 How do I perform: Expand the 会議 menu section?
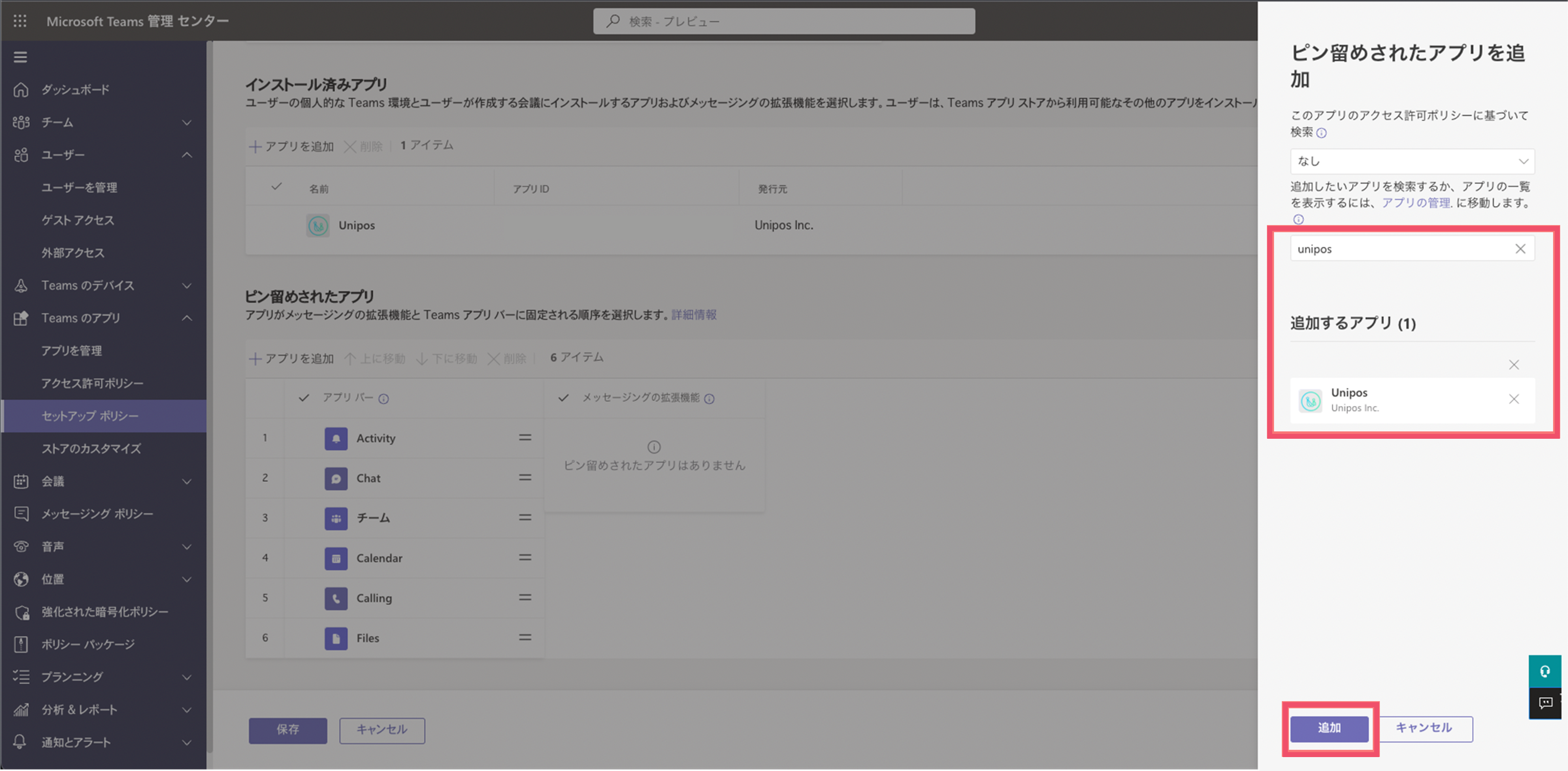pyautogui.click(x=103, y=482)
